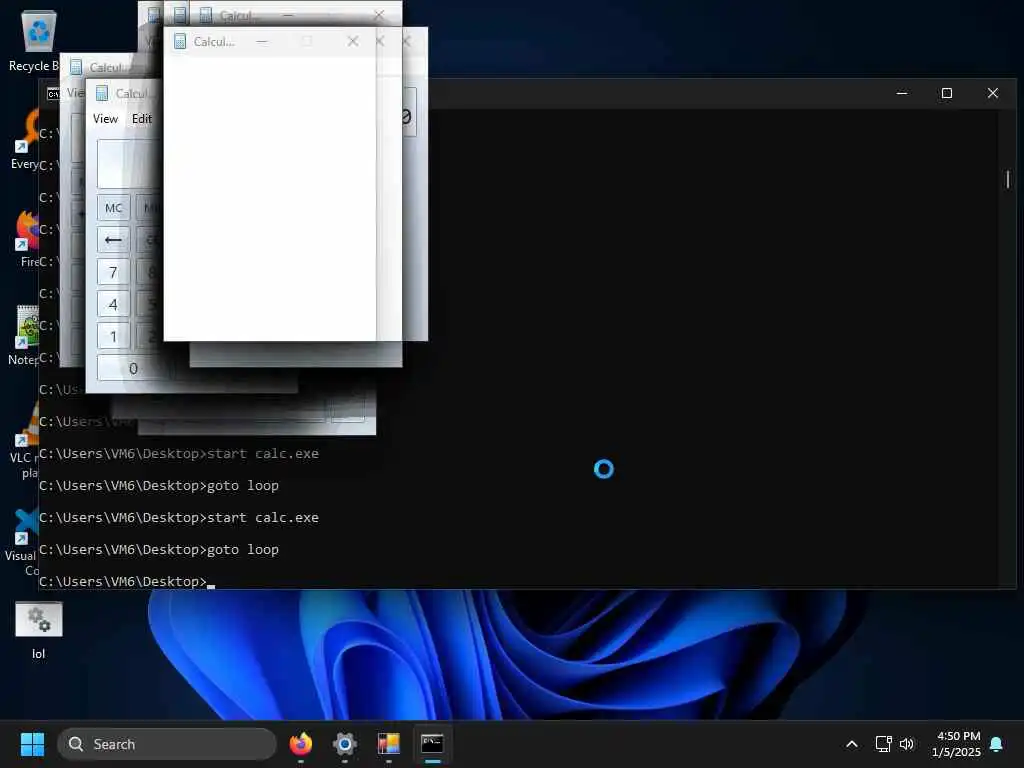This screenshot has height=768, width=1024.
Task: Select the Firefox desktop shortcut
Action: 27,239
